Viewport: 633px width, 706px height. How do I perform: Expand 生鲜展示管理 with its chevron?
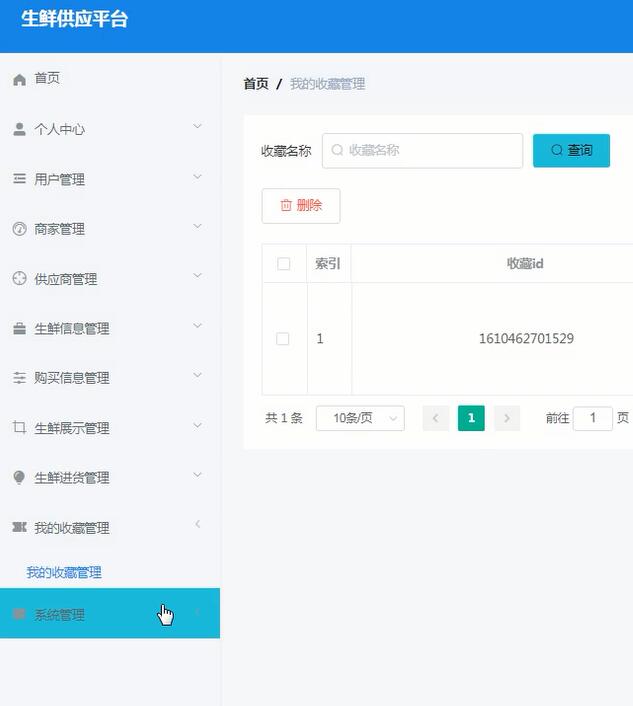coord(197,425)
